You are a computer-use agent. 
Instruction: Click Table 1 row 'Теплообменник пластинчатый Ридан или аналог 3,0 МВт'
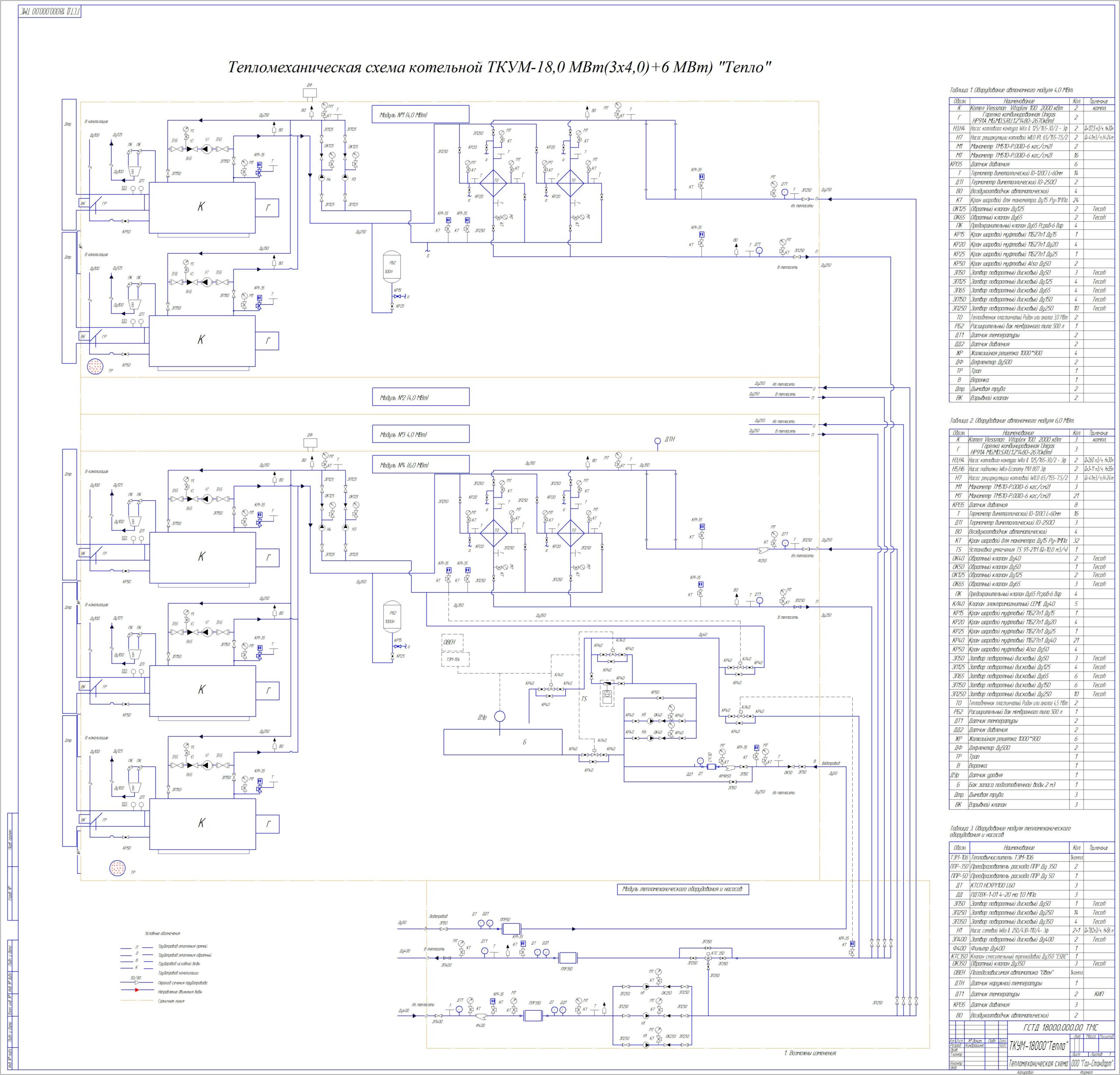[x=1032, y=317]
